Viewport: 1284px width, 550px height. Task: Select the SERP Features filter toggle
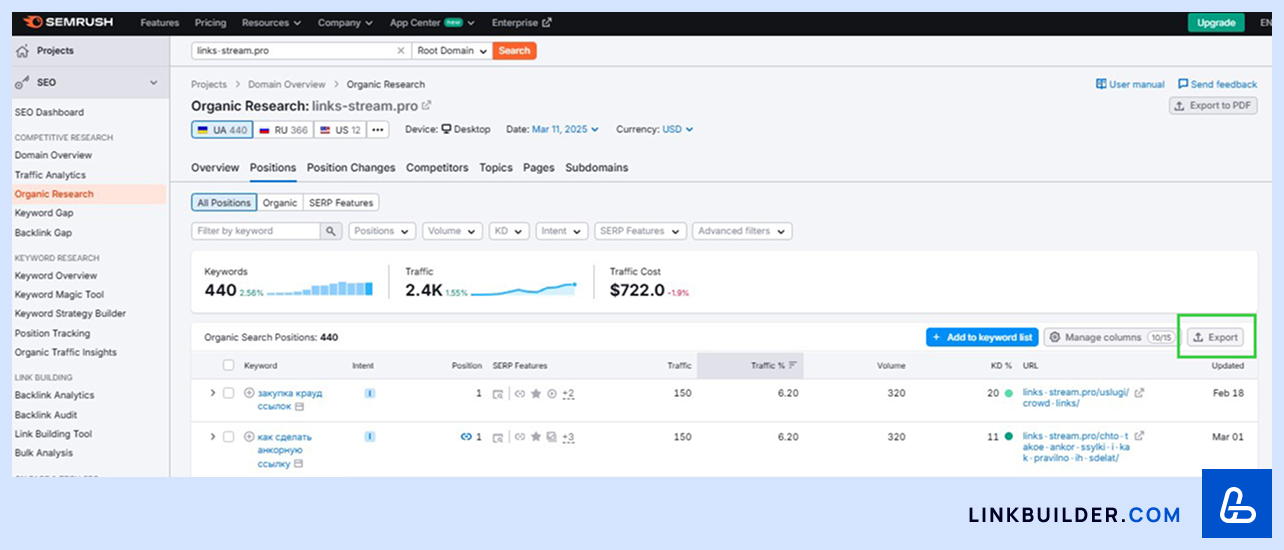click(341, 203)
